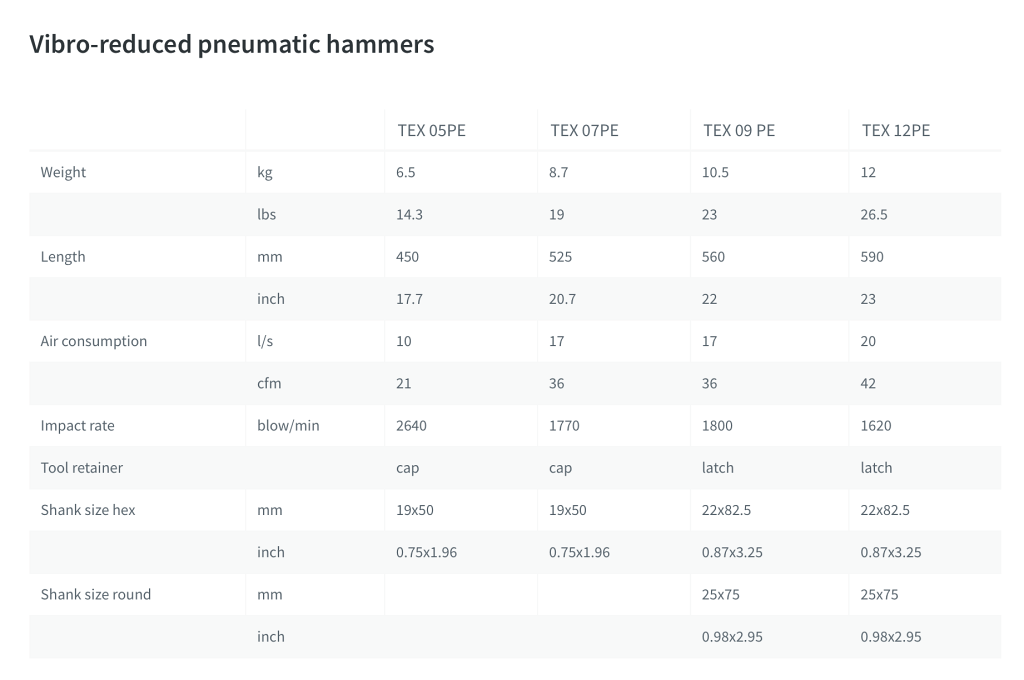Click the TEX 09 PE column header
The height and width of the screenshot is (680, 1024).
[738, 130]
